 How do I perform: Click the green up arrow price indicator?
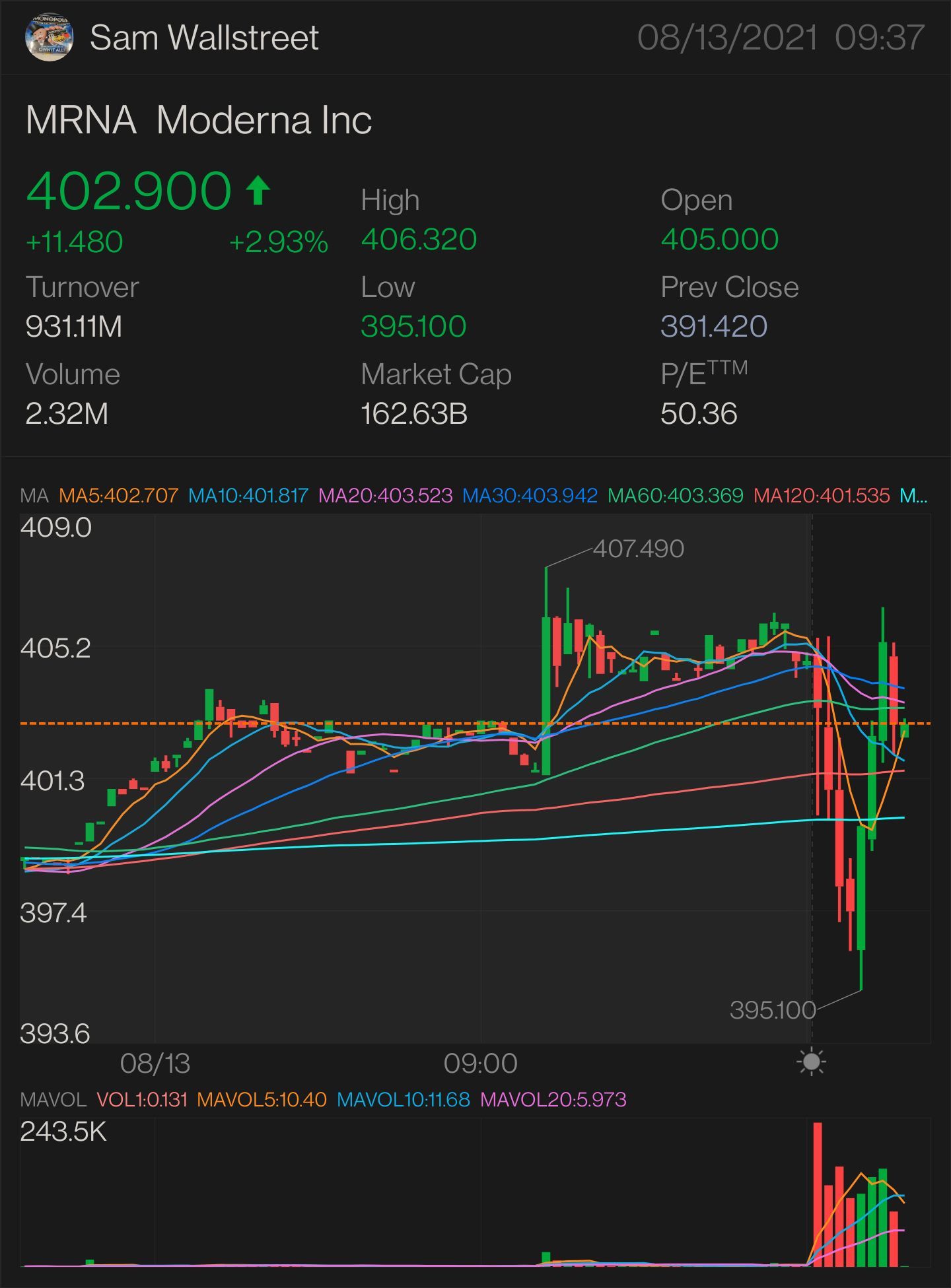[x=258, y=190]
